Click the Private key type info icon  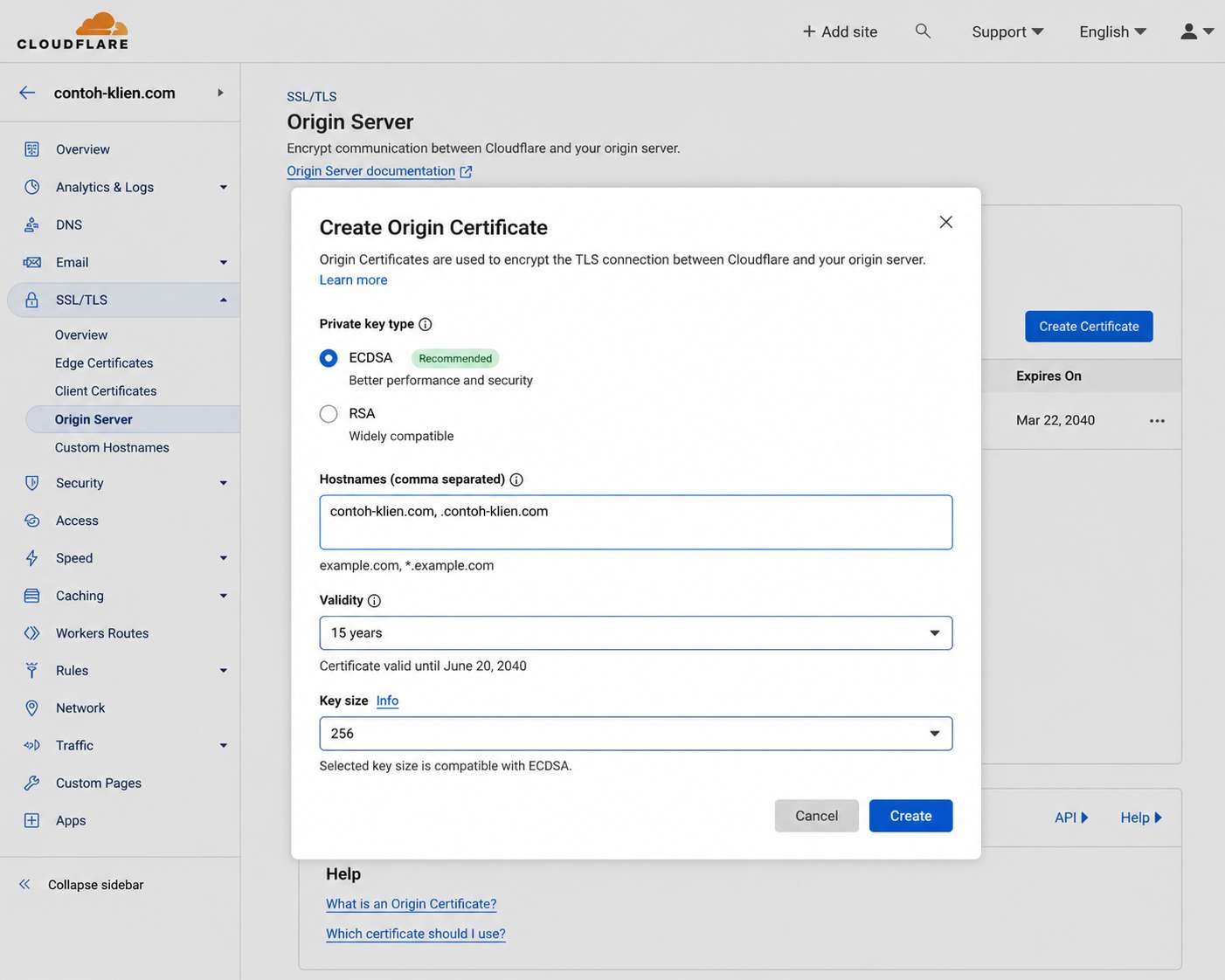pos(426,324)
